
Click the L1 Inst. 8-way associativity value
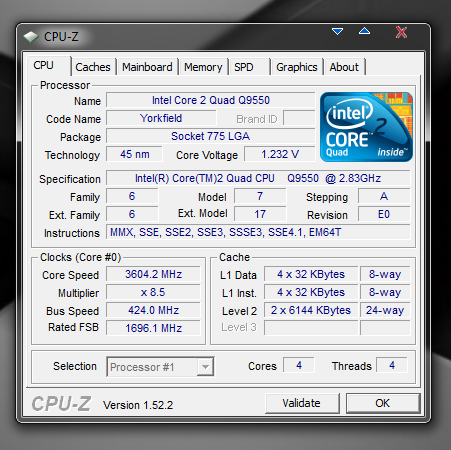pos(385,292)
